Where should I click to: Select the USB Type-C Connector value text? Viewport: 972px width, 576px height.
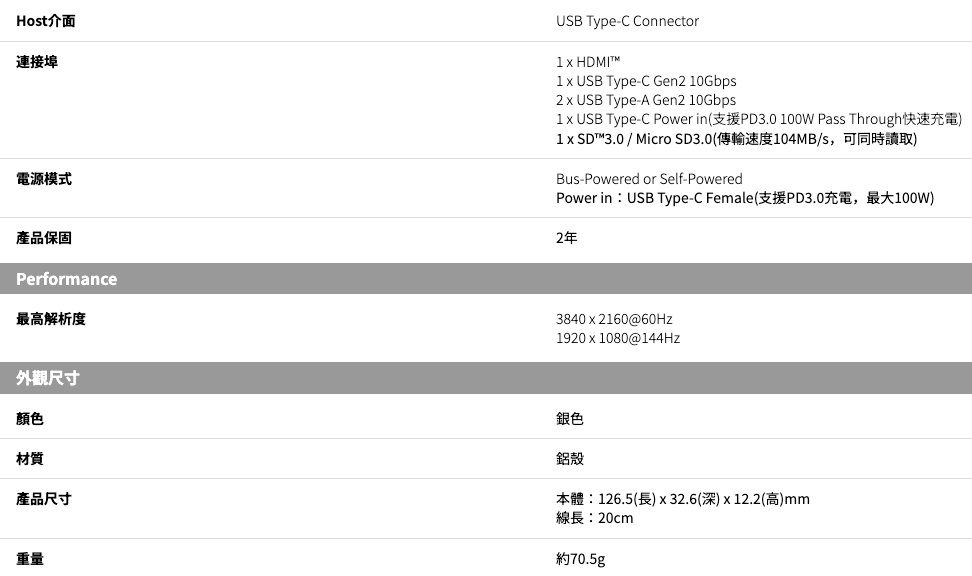pos(627,21)
